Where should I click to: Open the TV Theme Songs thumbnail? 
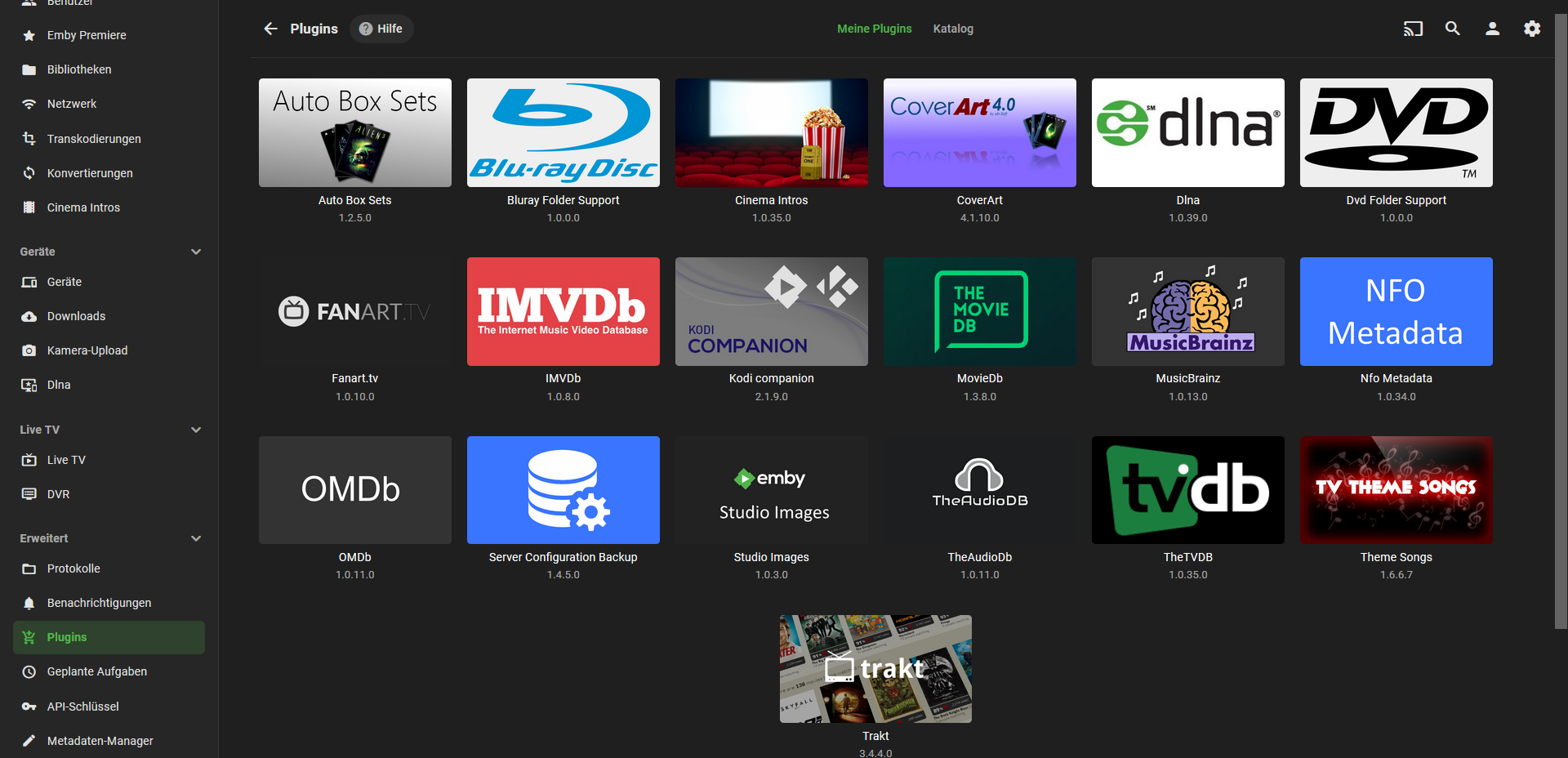click(1396, 490)
